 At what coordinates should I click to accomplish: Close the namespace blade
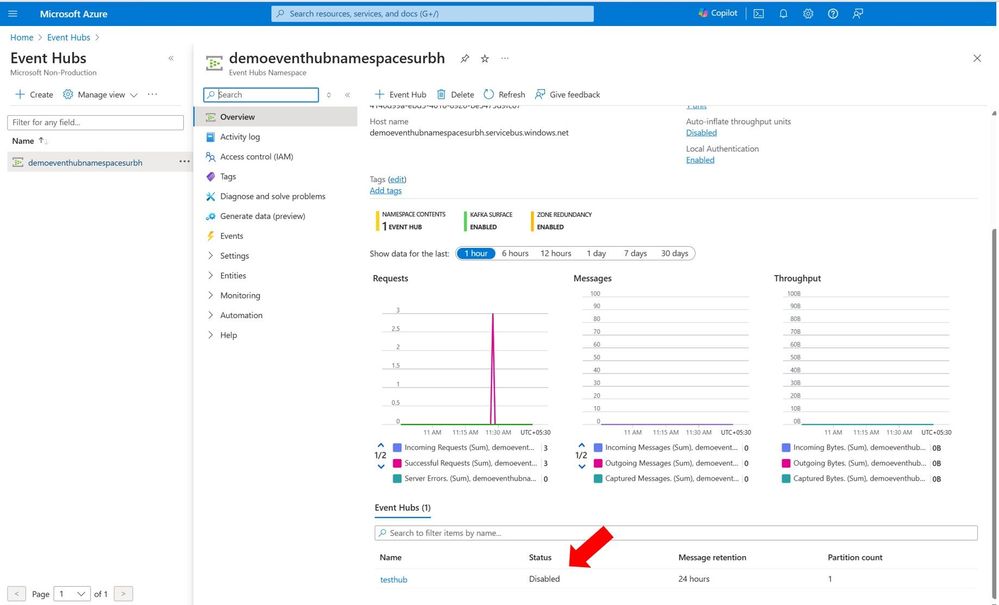click(x=977, y=59)
